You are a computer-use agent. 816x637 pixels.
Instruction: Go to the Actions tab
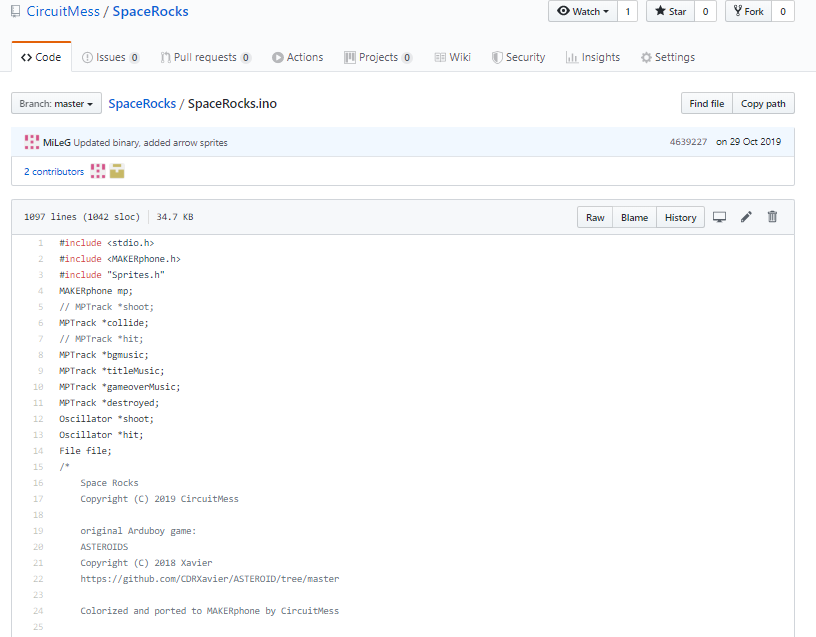pyautogui.click(x=298, y=57)
